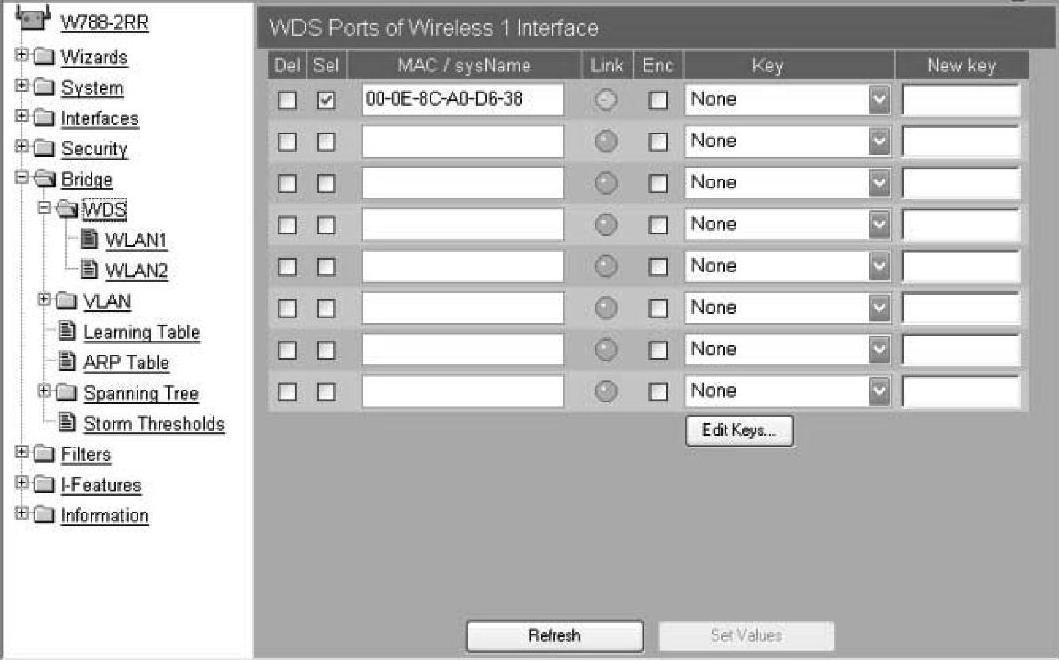Expand the Spanning Tree tree node
Screen dimensions: 1059x660
click(x=43, y=392)
